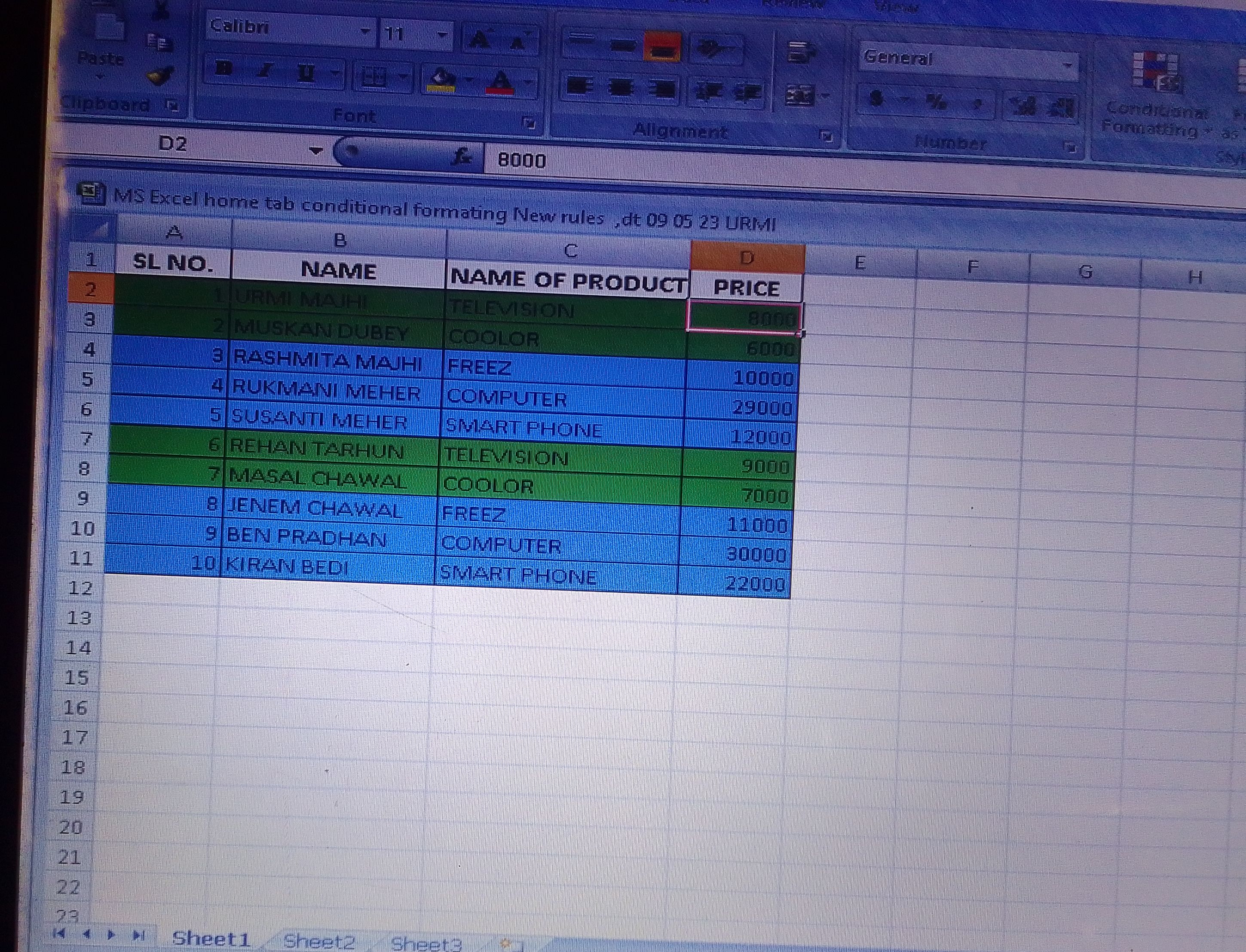
Task: Expand the General number format dropdown
Action: coord(1068,64)
